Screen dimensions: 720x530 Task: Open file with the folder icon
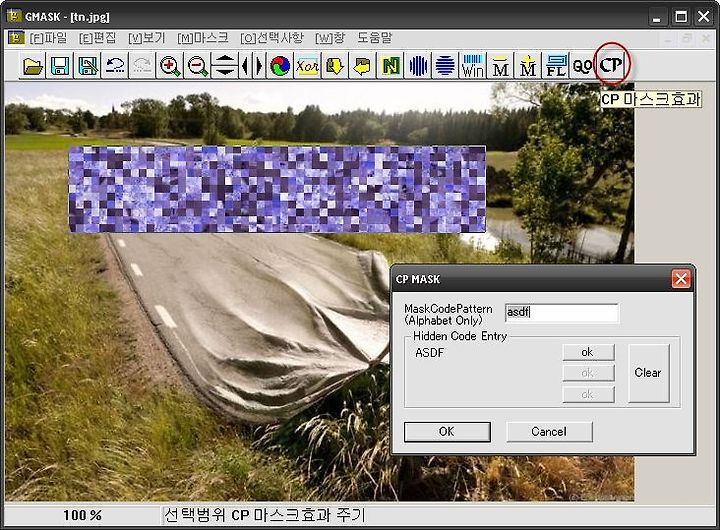point(32,66)
